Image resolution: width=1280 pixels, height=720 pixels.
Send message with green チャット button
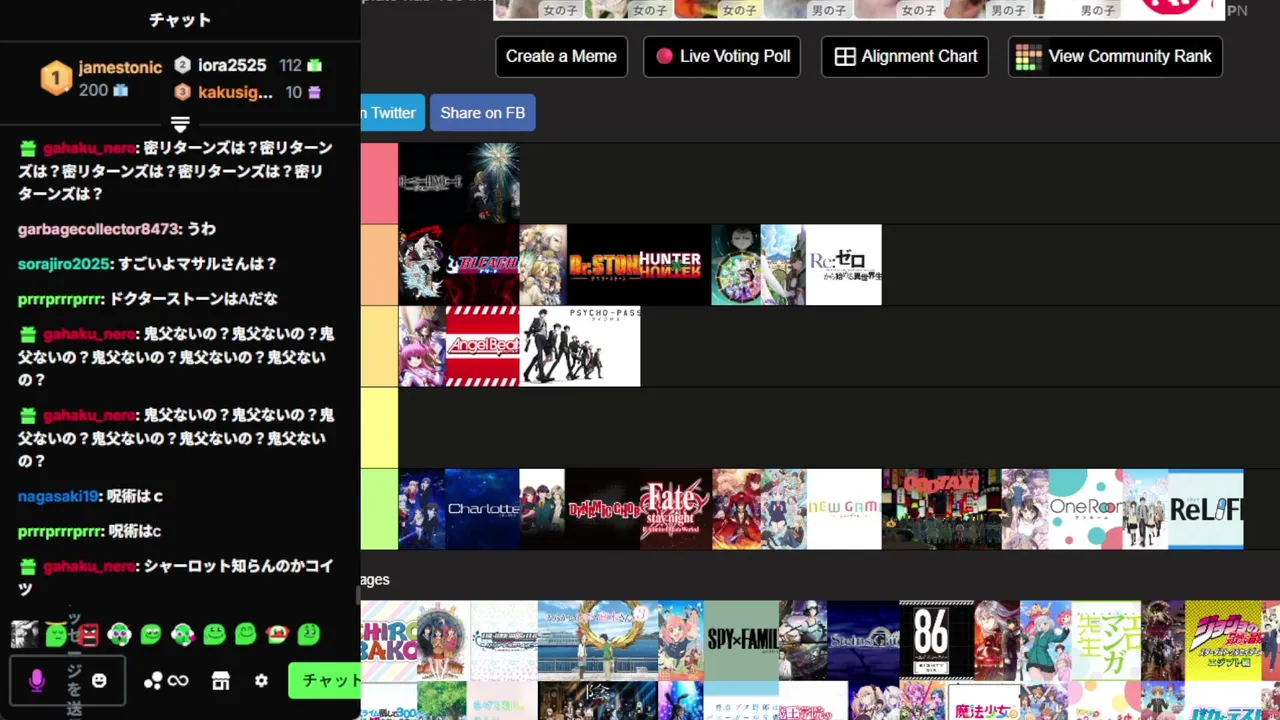(x=325, y=681)
